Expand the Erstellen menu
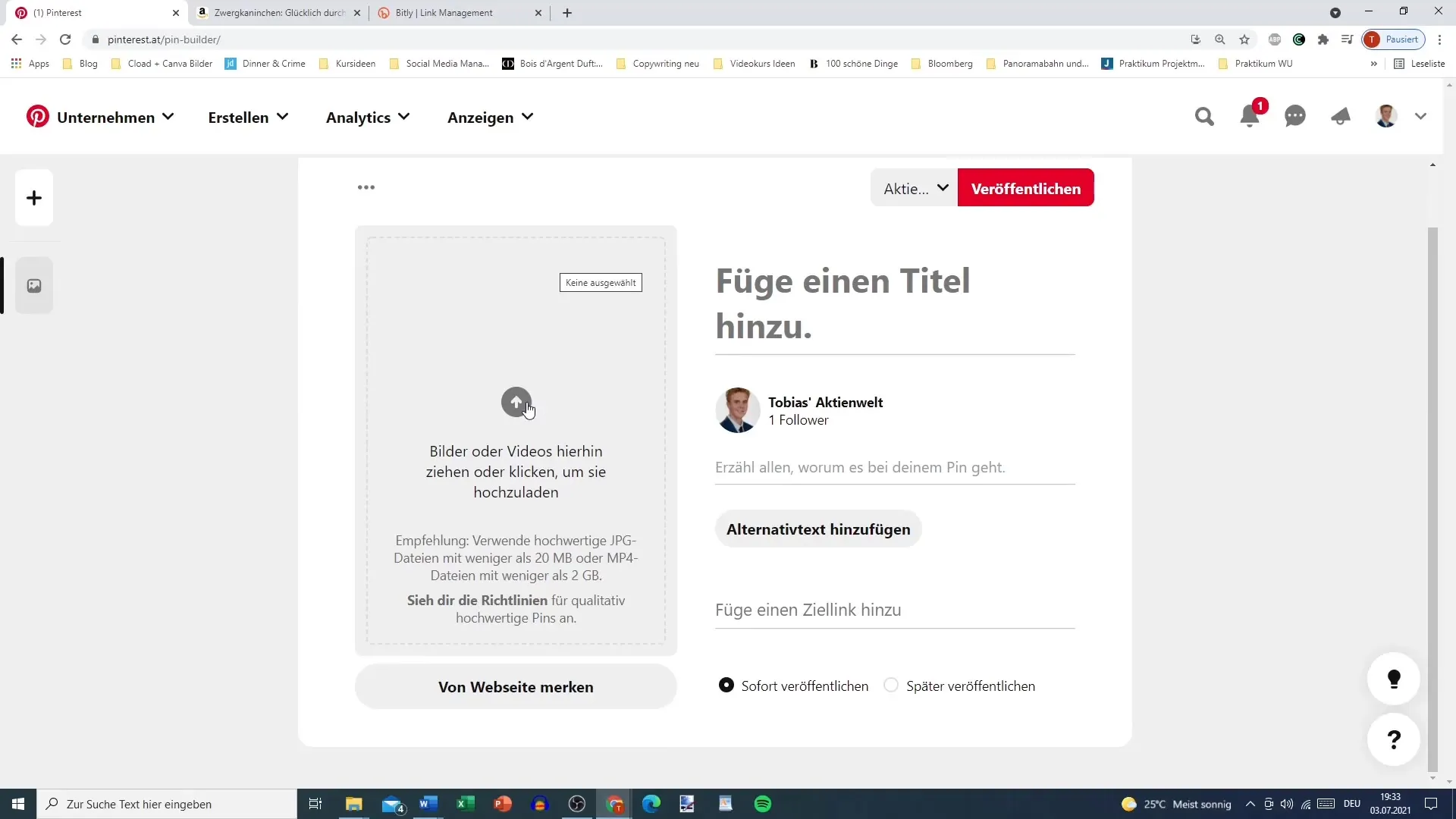 248,118
